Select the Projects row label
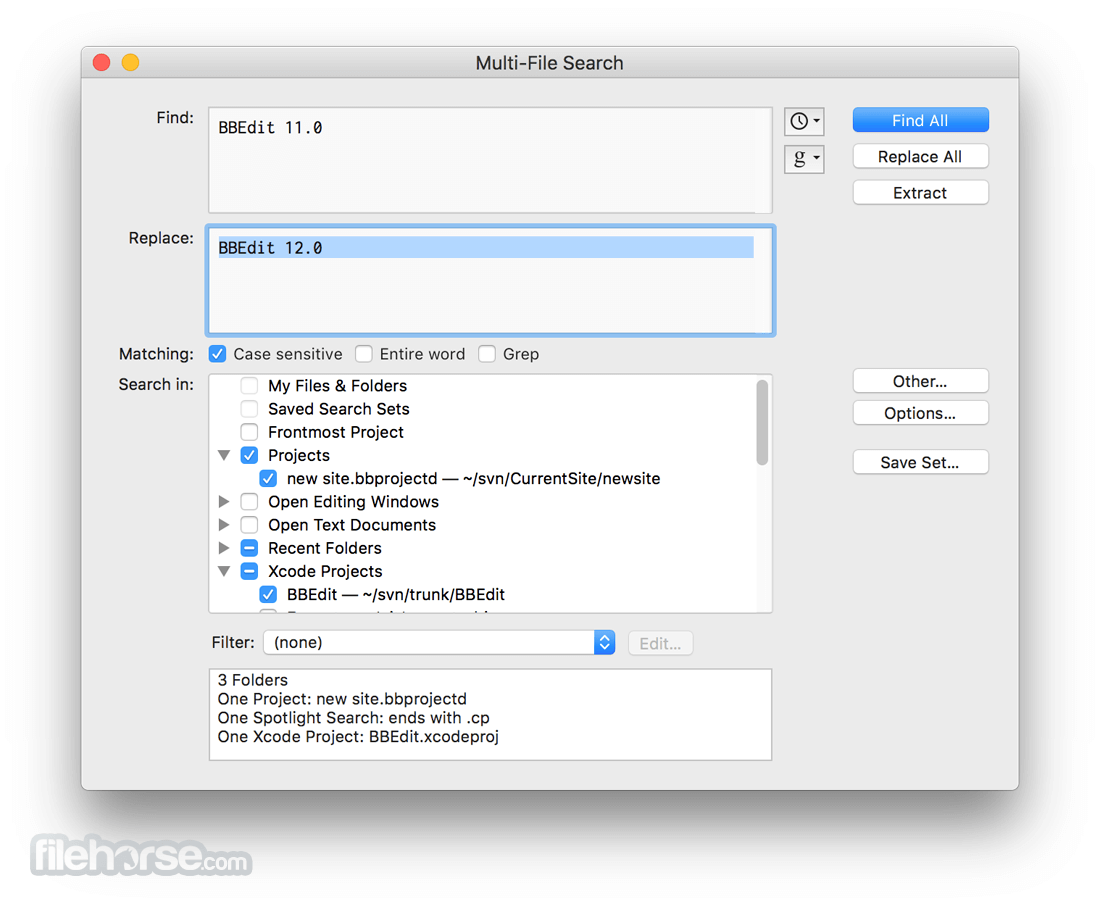The height and width of the screenshot is (906, 1100). pos(299,455)
